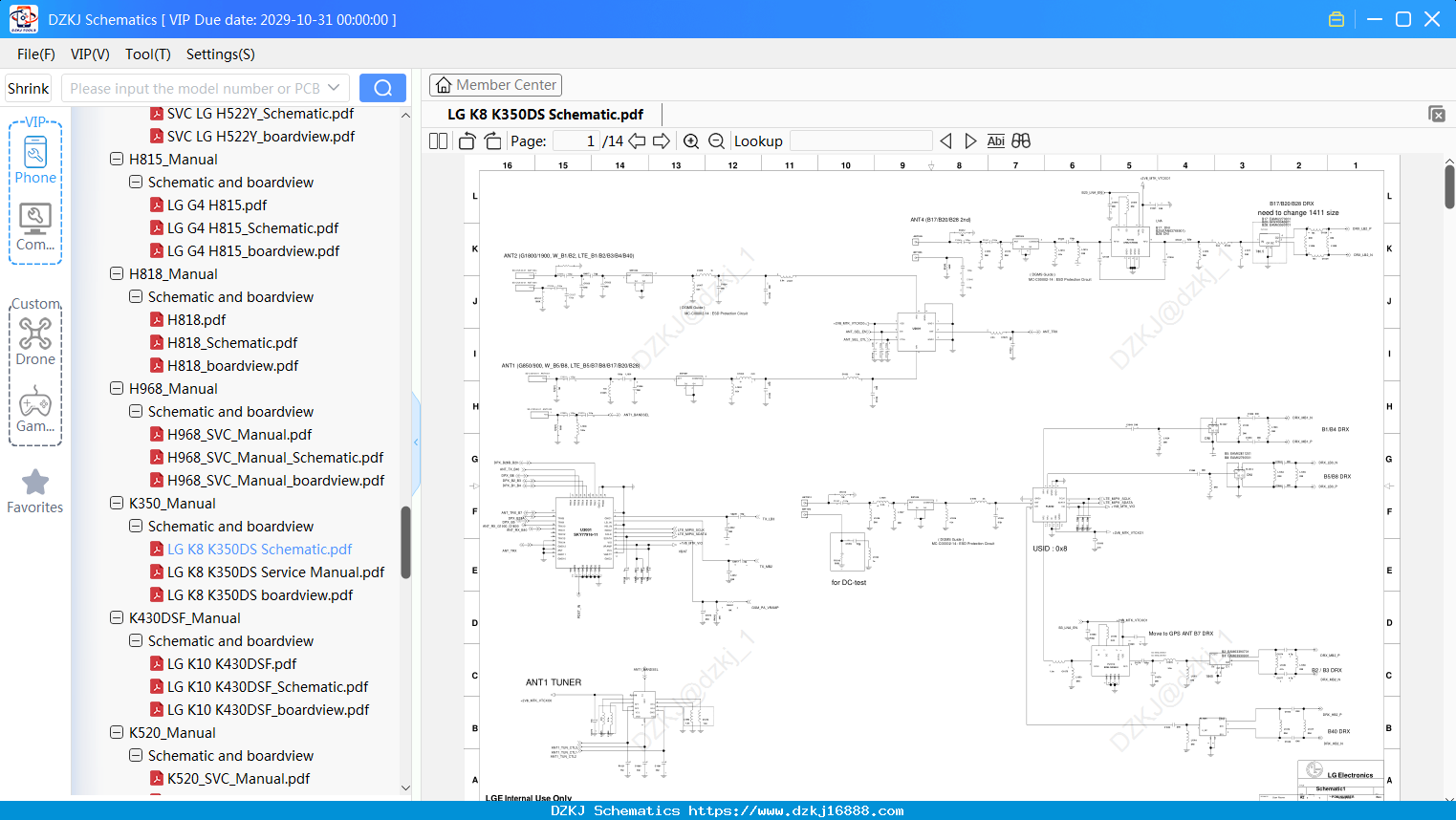This screenshot has height=820, width=1456.
Task: Open H818_boardview.pdf file
Action: pyautogui.click(x=232, y=366)
